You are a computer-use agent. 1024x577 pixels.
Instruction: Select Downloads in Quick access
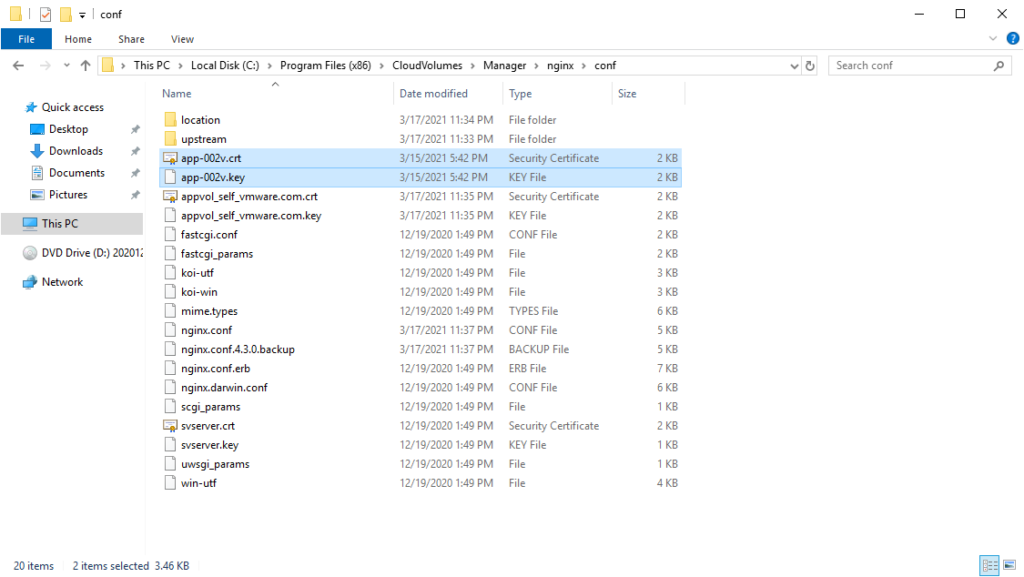coord(76,151)
